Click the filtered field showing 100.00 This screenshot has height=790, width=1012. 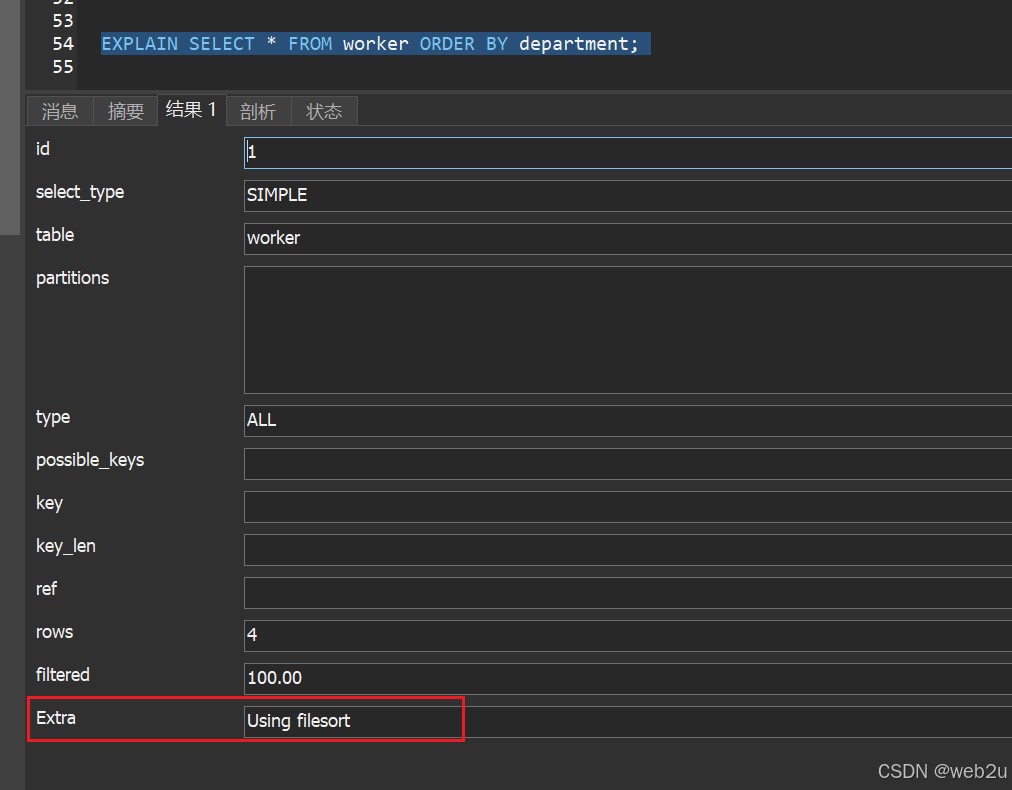click(627, 678)
